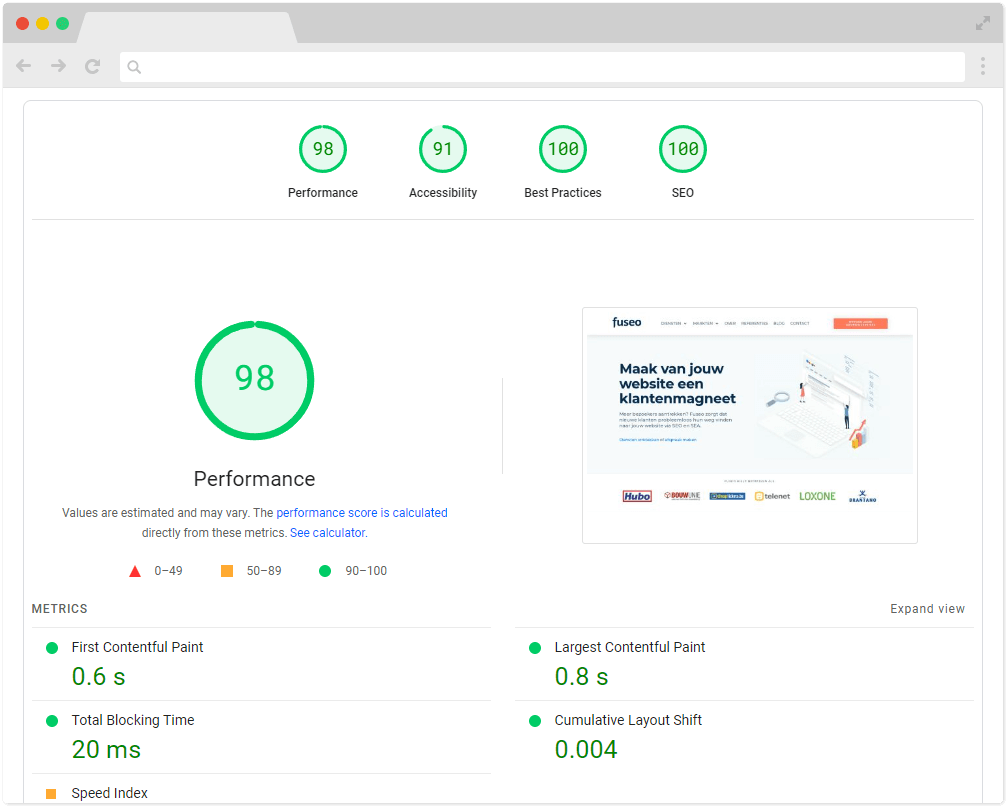Click the '20 ms' value
The width and height of the screenshot is (1008, 808).
[106, 750]
